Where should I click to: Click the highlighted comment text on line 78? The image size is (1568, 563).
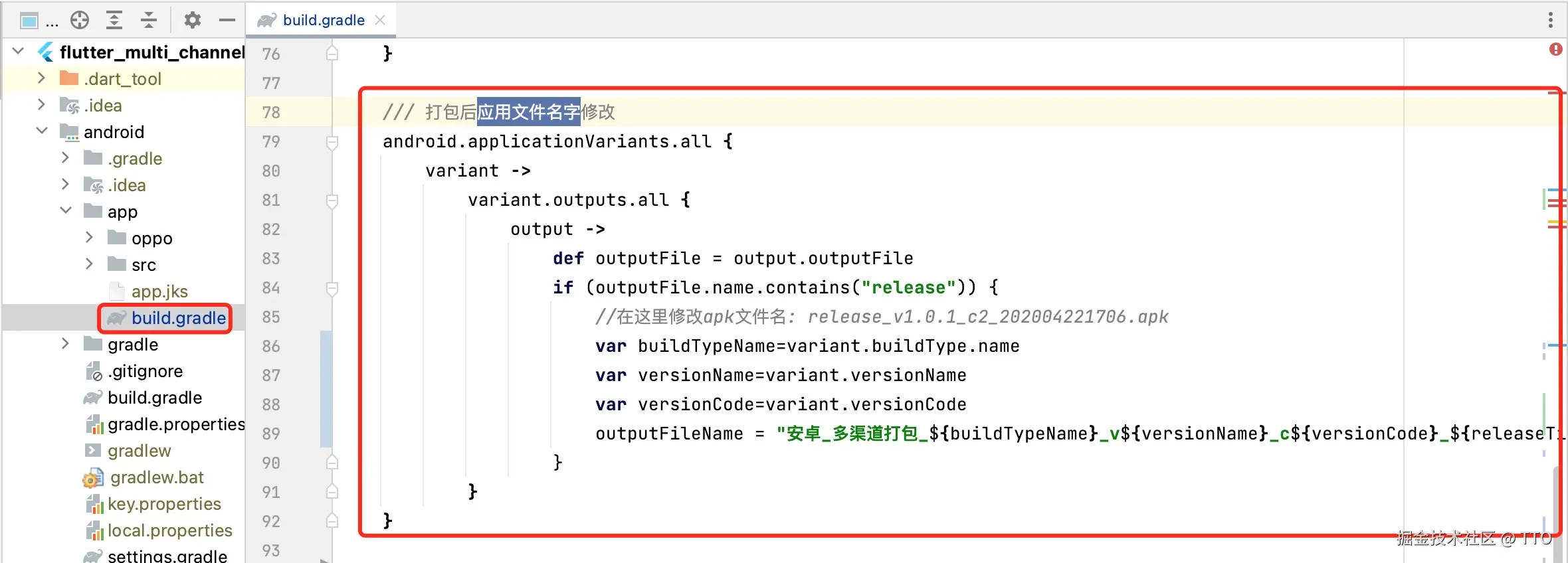pos(529,112)
